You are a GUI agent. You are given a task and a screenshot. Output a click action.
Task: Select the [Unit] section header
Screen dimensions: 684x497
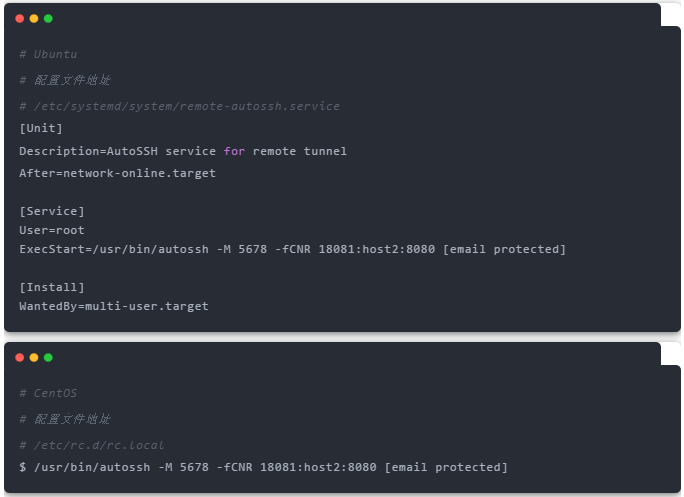[41, 128]
